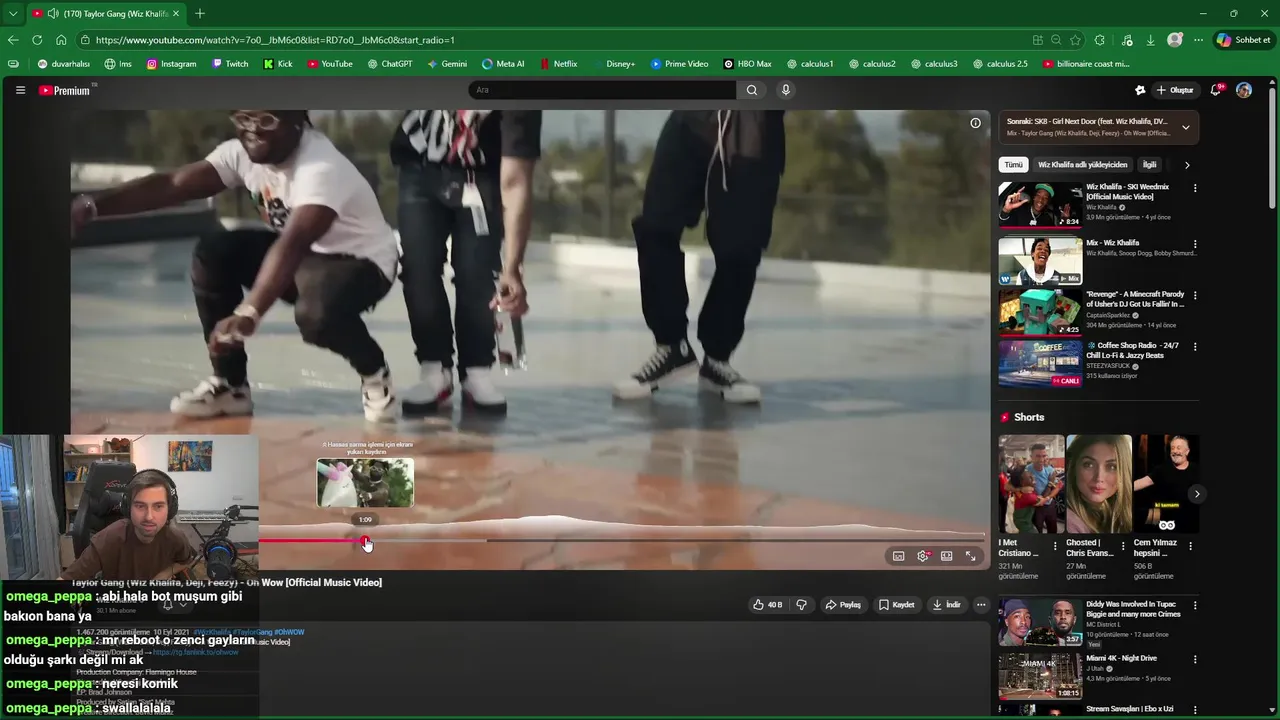Open options menu for Mix - Wiz Khalifa

point(1195,244)
